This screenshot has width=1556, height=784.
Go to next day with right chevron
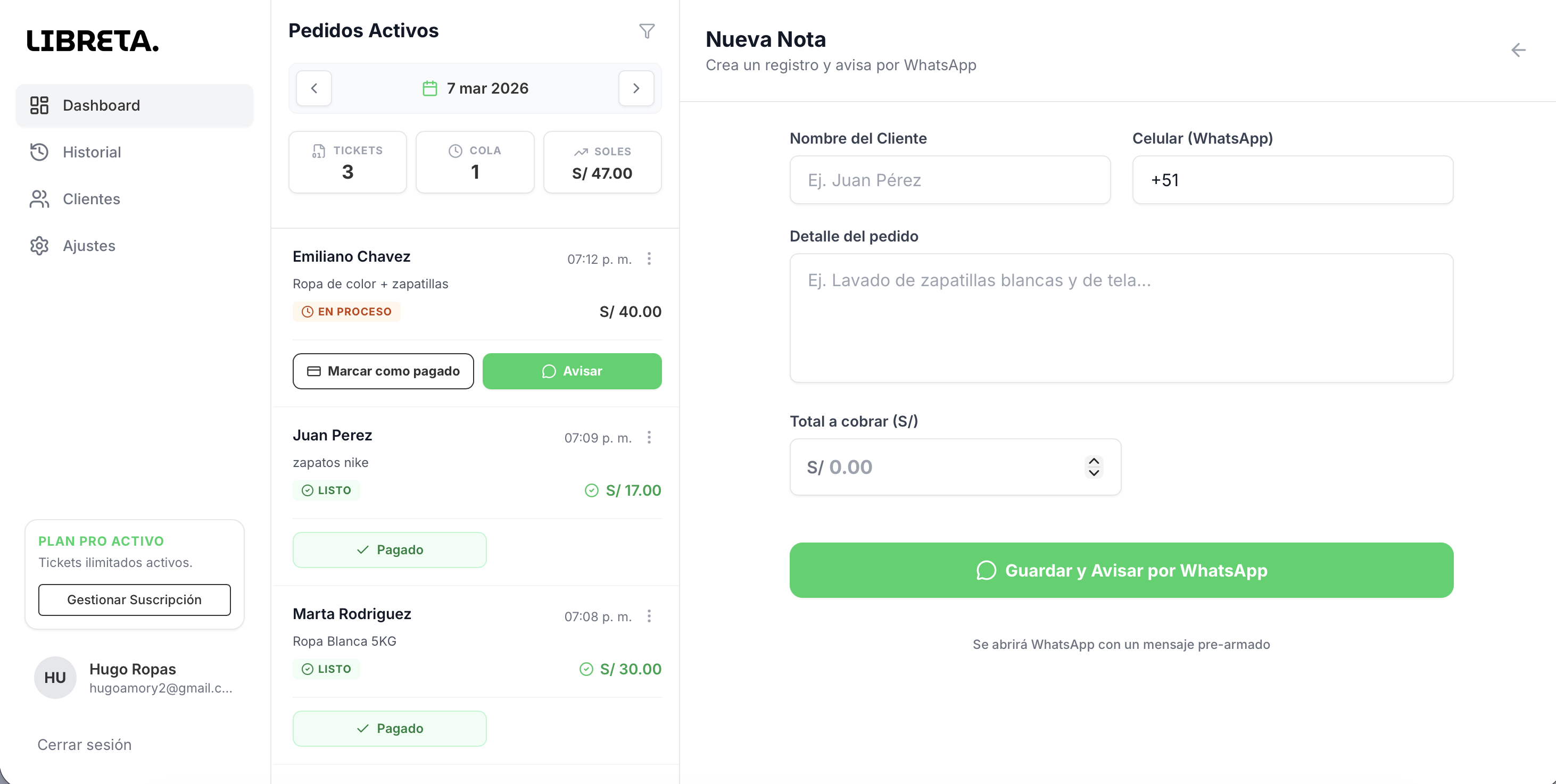pyautogui.click(x=635, y=88)
